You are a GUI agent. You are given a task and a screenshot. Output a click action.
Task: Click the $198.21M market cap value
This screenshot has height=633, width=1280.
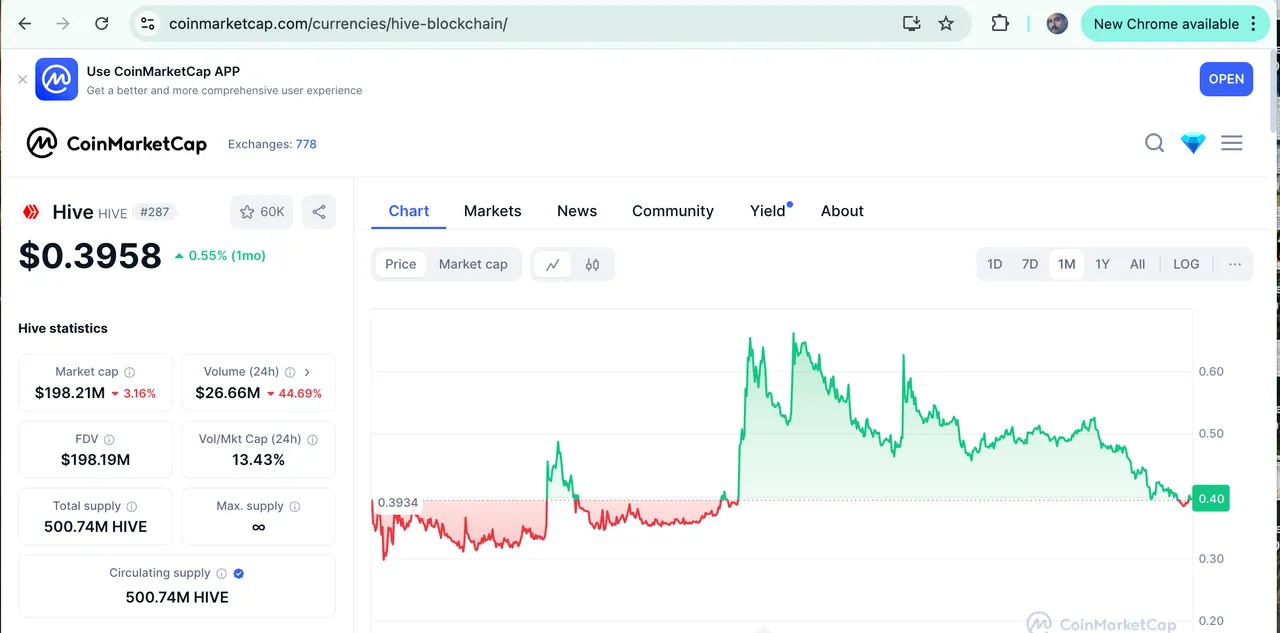70,393
